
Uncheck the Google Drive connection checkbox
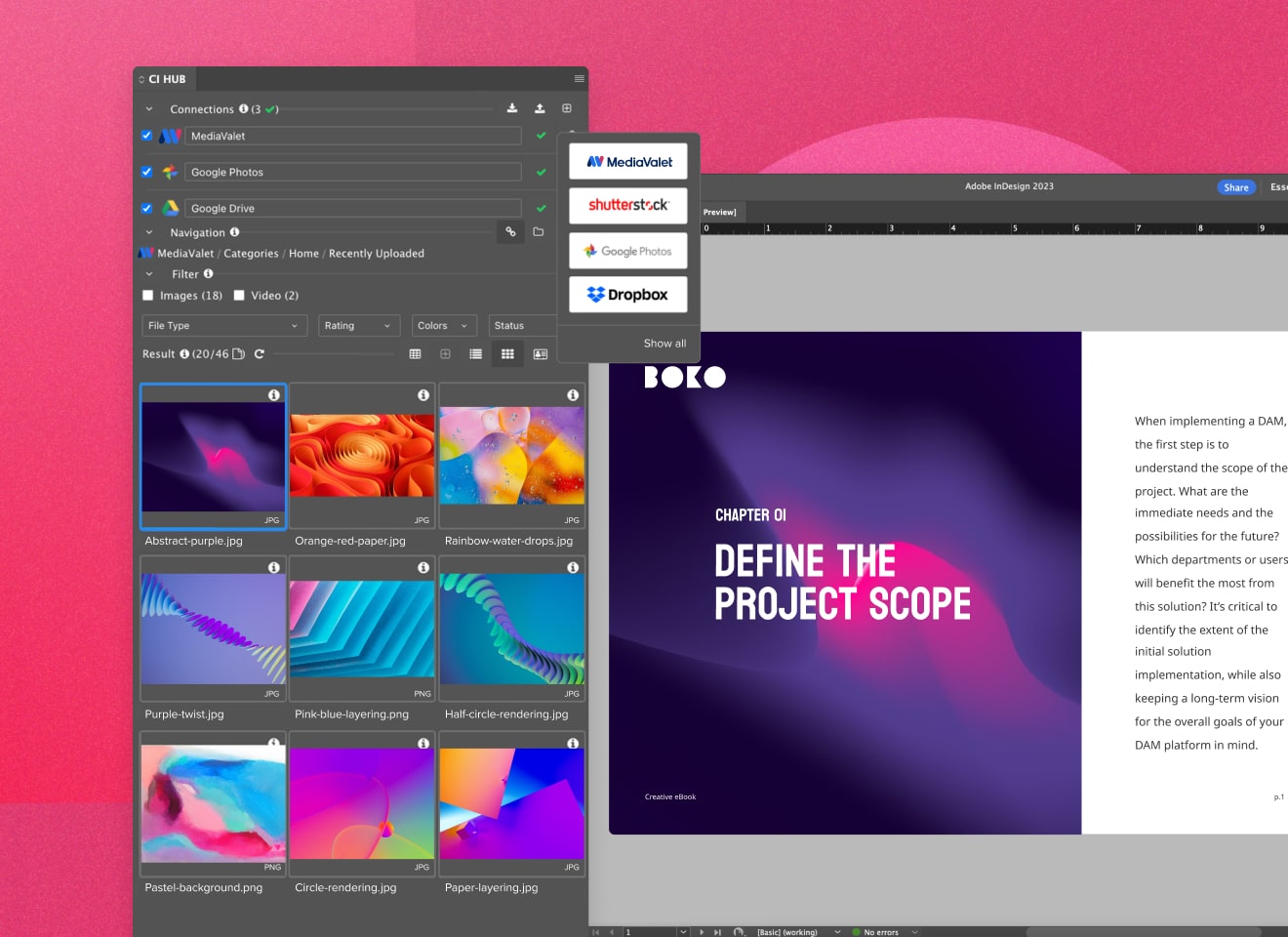point(146,208)
